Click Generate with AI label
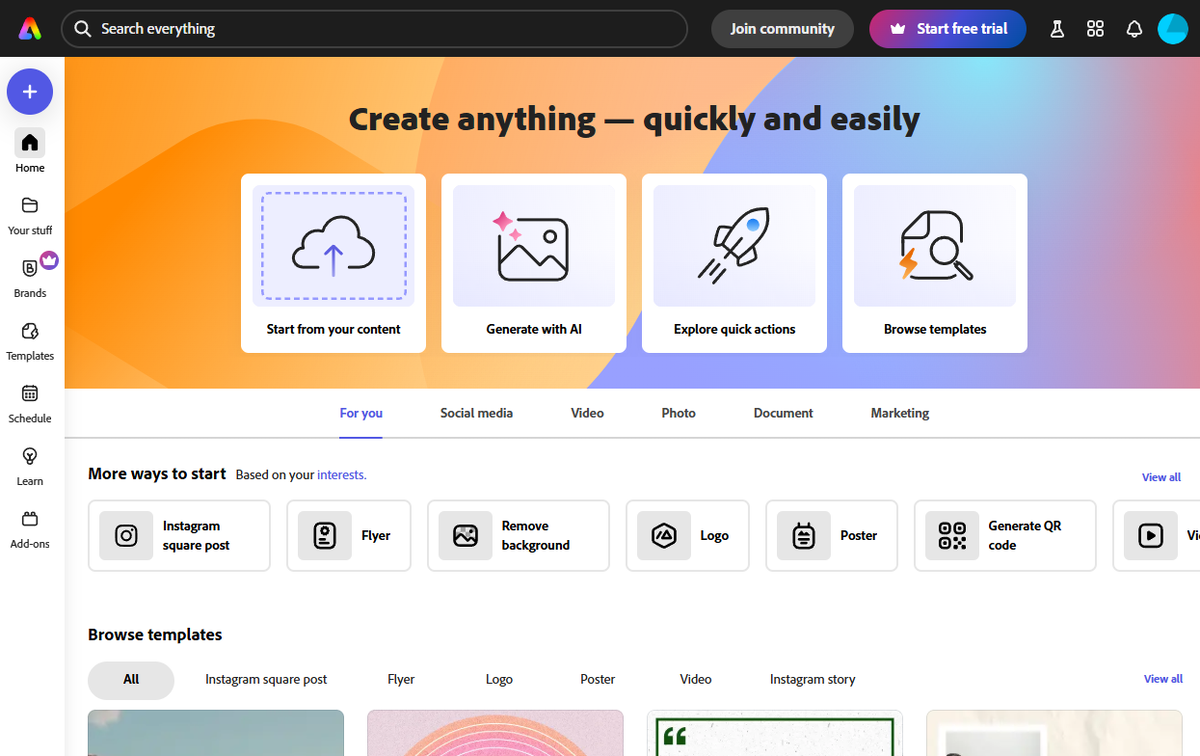 534,329
